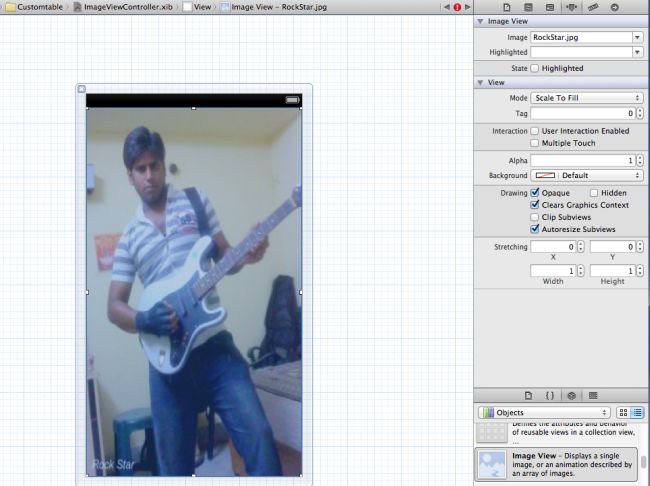
Task: Go to previous issue arrow
Action: click(x=446, y=7)
